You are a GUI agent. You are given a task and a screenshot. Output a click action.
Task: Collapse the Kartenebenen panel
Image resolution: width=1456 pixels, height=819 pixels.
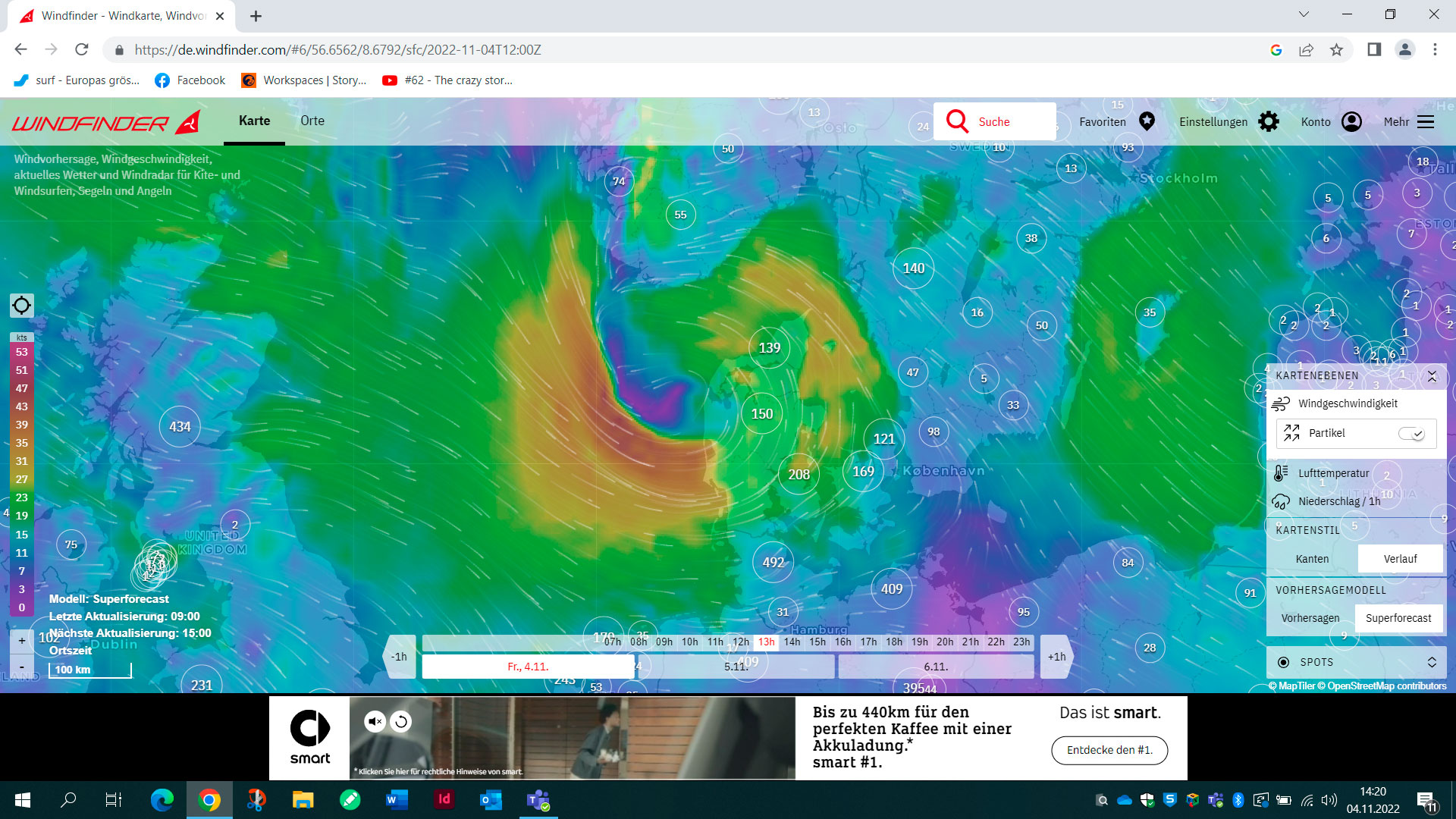pyautogui.click(x=1432, y=376)
